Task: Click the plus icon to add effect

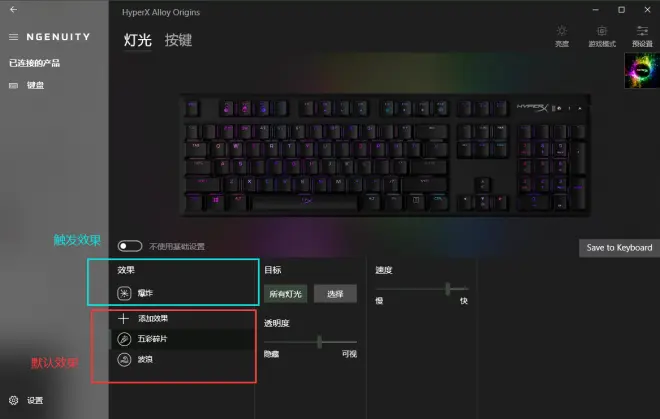Action: [123, 319]
